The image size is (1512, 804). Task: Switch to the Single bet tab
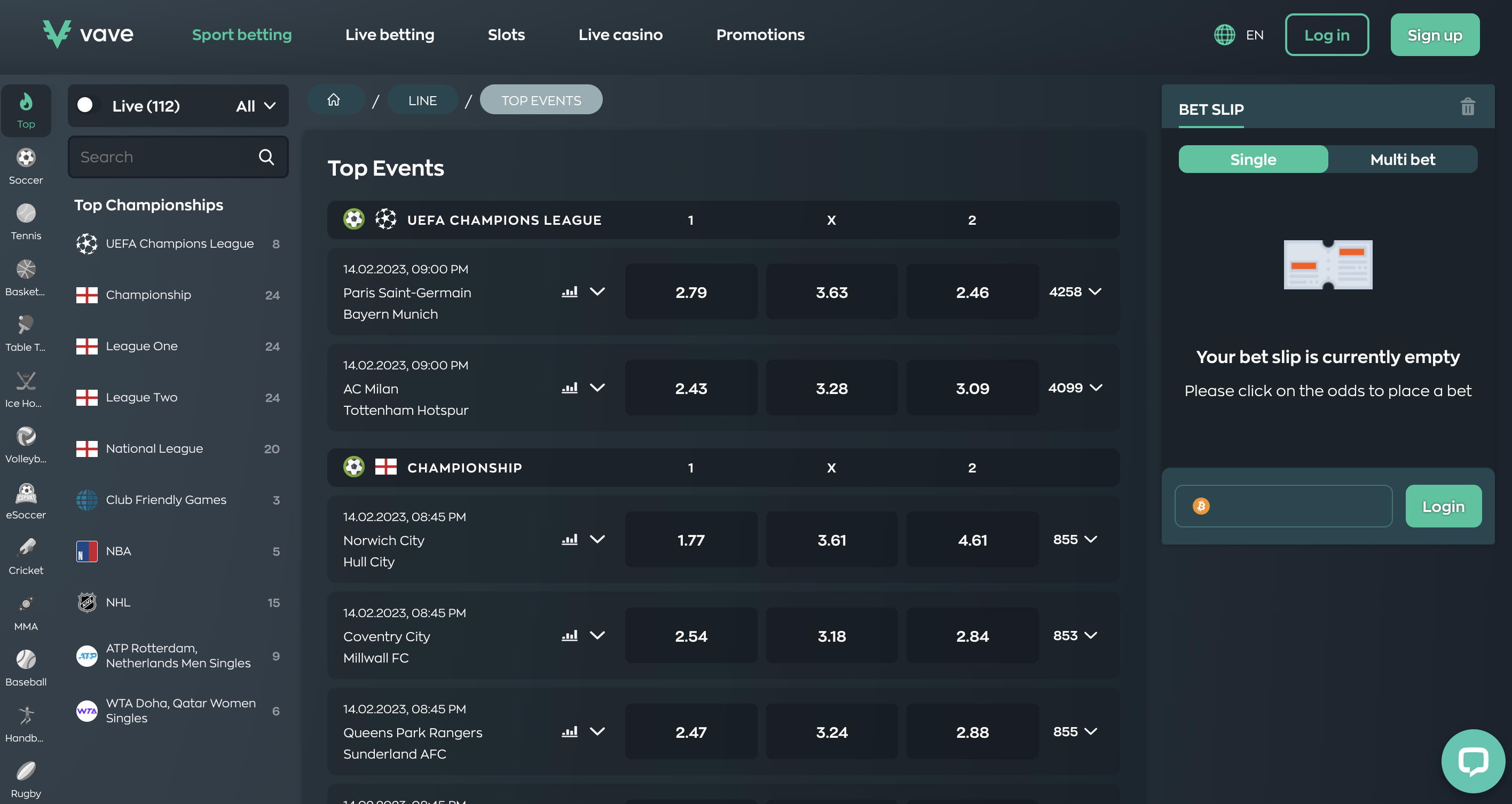point(1253,159)
